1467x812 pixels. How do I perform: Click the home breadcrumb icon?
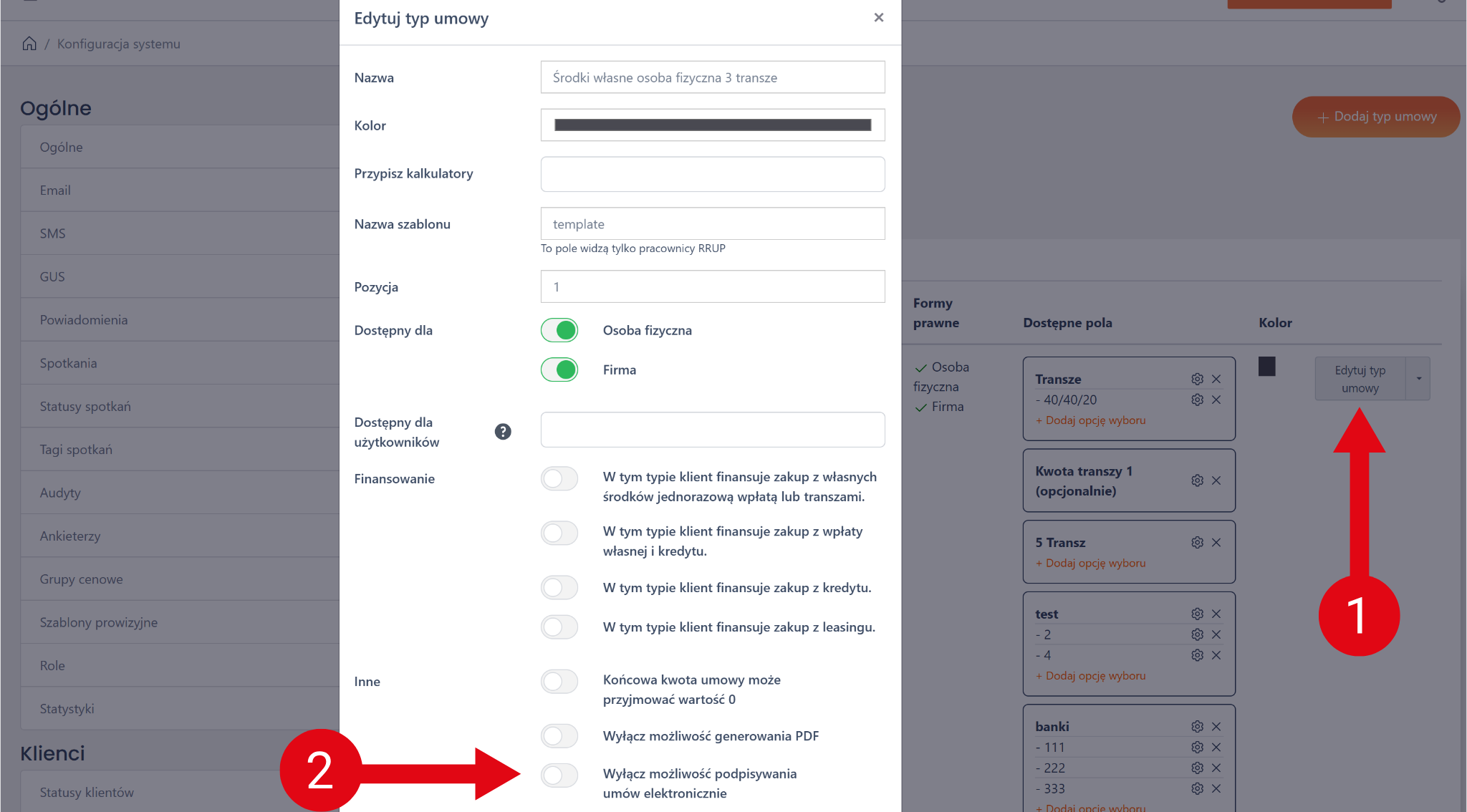click(29, 44)
